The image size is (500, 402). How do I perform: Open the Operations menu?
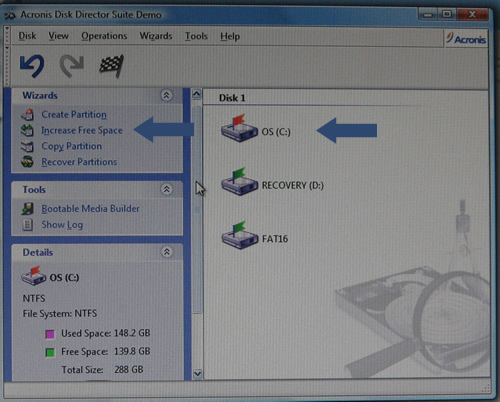pyautogui.click(x=104, y=36)
